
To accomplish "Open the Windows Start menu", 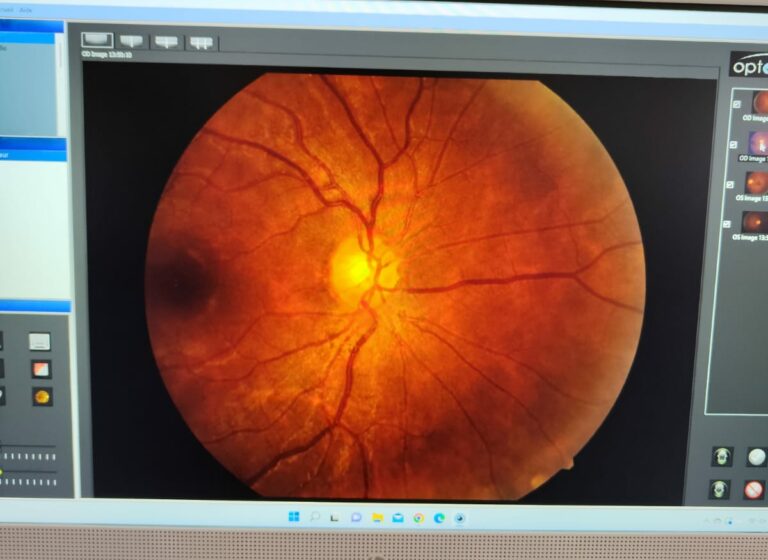I will pyautogui.click(x=294, y=516).
